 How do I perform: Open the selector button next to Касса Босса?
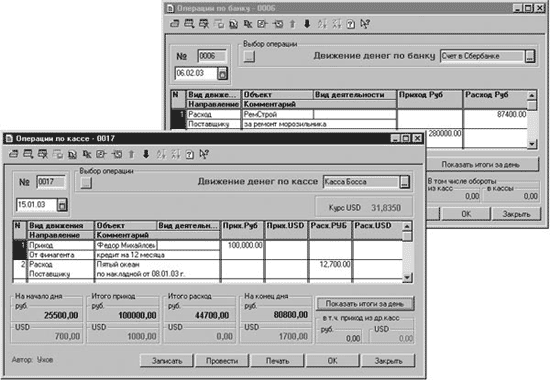tap(405, 182)
